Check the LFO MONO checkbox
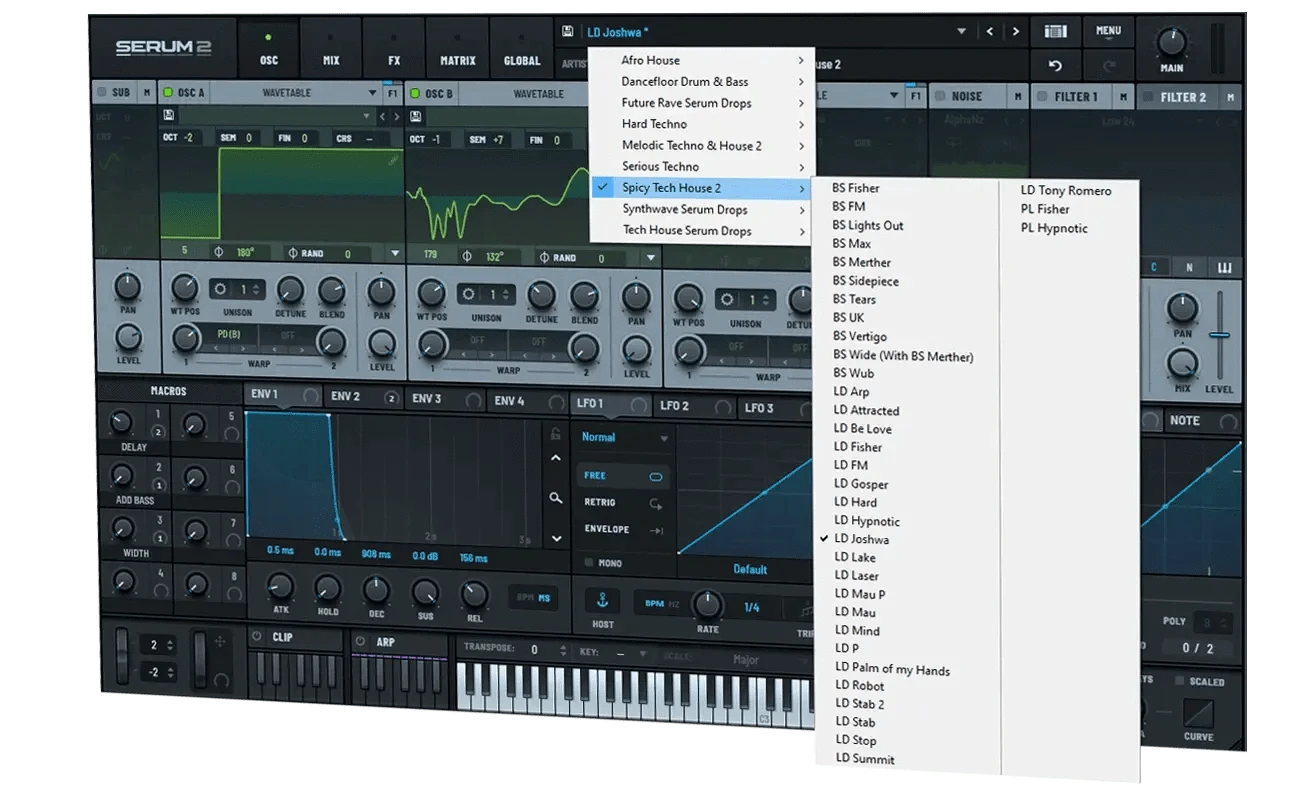This screenshot has width=1300, height=800. pos(588,563)
